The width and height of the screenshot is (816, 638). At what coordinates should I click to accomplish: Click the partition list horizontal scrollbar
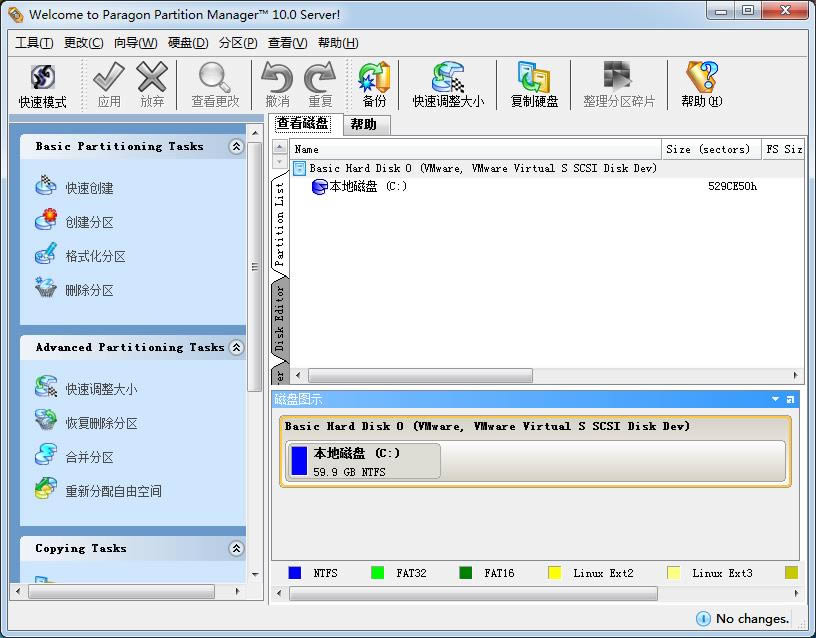point(420,375)
